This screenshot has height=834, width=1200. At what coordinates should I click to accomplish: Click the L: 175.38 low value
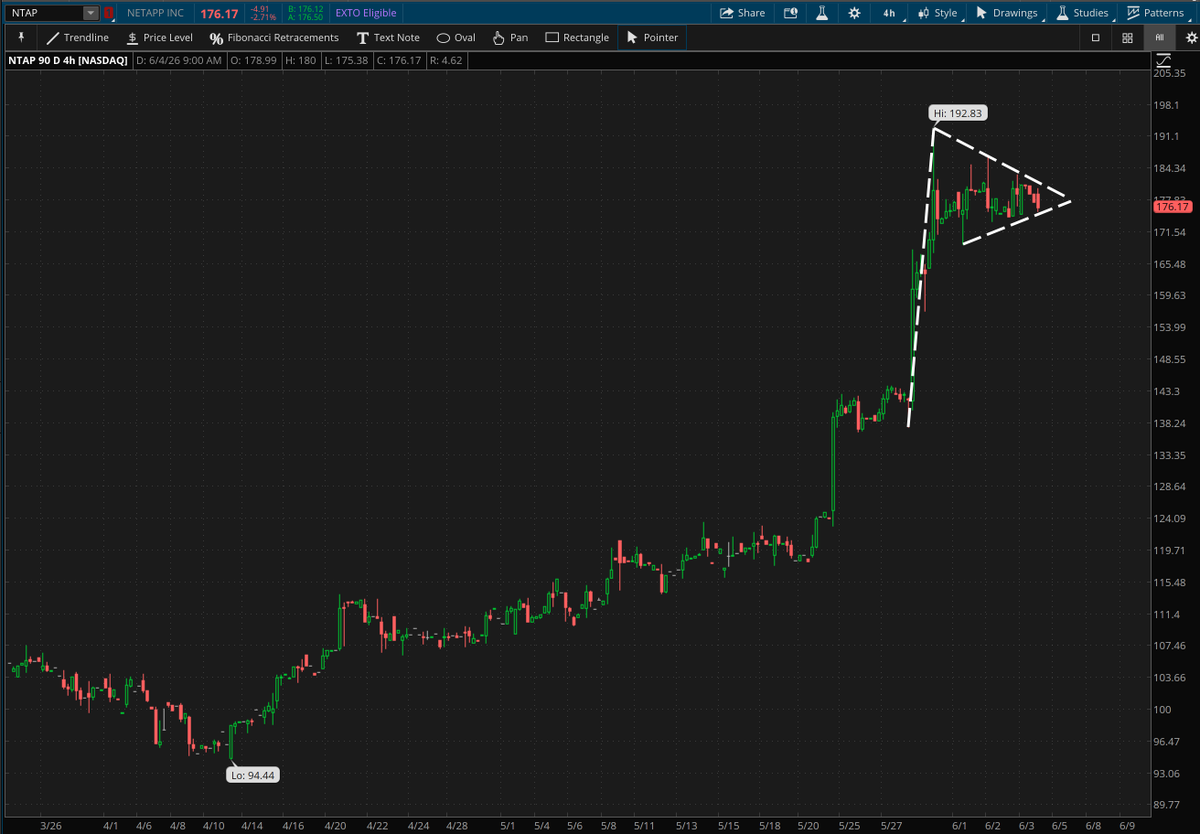click(346, 60)
